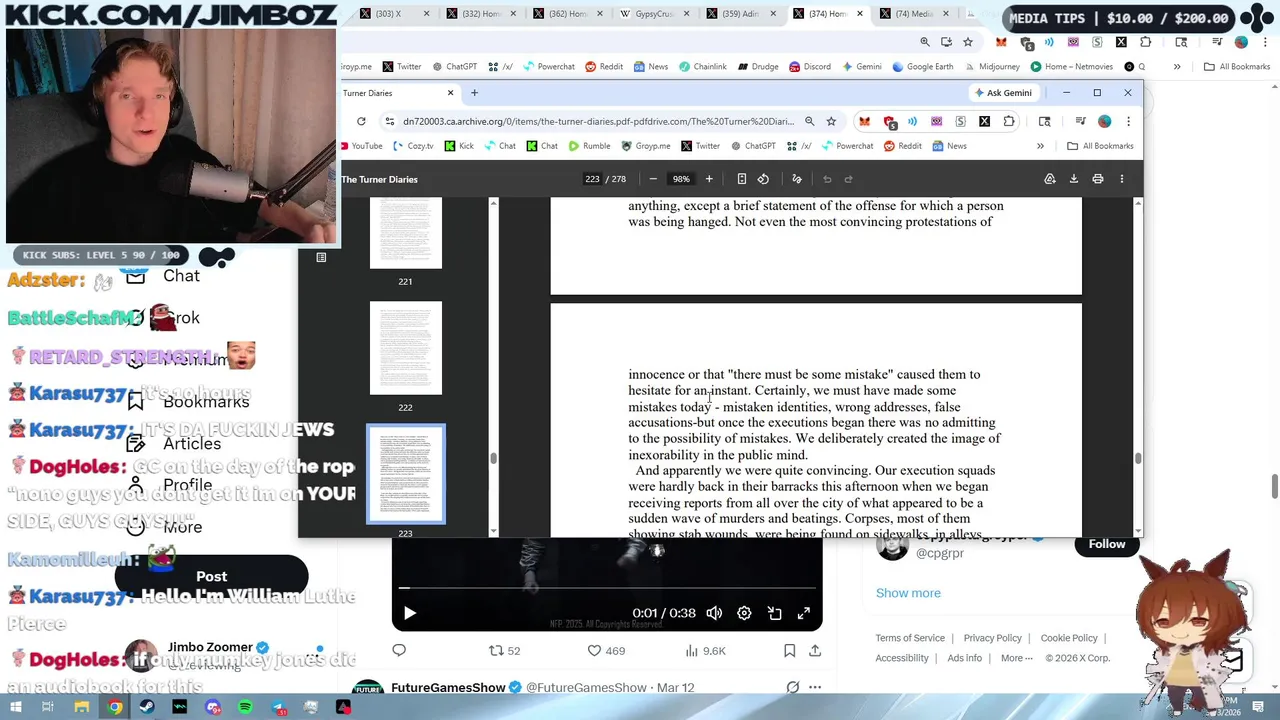This screenshot has height=720, width=1280.
Task: Open Chainlink bookmark in background window
Action: (703, 67)
